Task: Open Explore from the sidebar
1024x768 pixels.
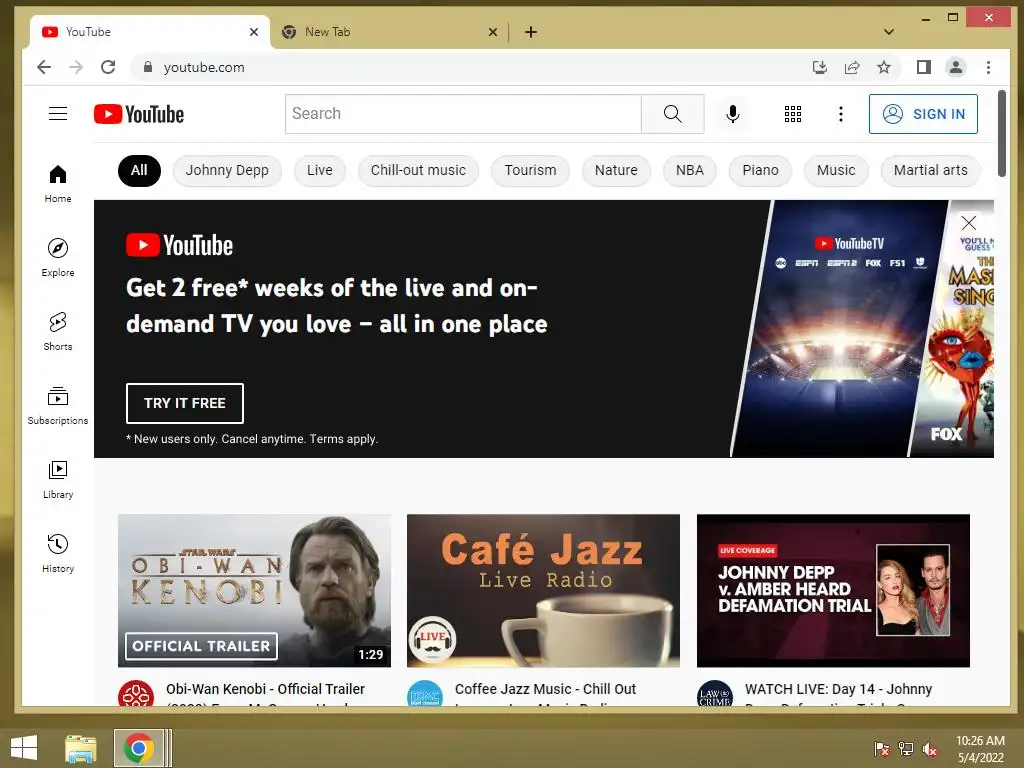Action: [x=58, y=257]
